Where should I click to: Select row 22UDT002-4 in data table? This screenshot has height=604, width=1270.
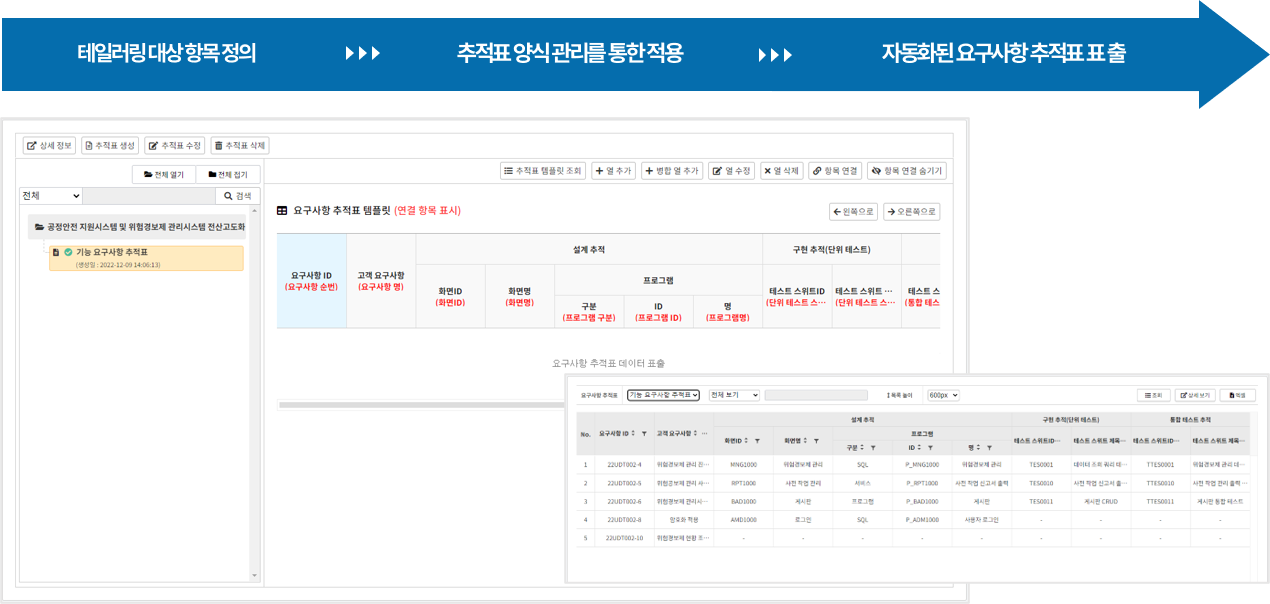914,465
